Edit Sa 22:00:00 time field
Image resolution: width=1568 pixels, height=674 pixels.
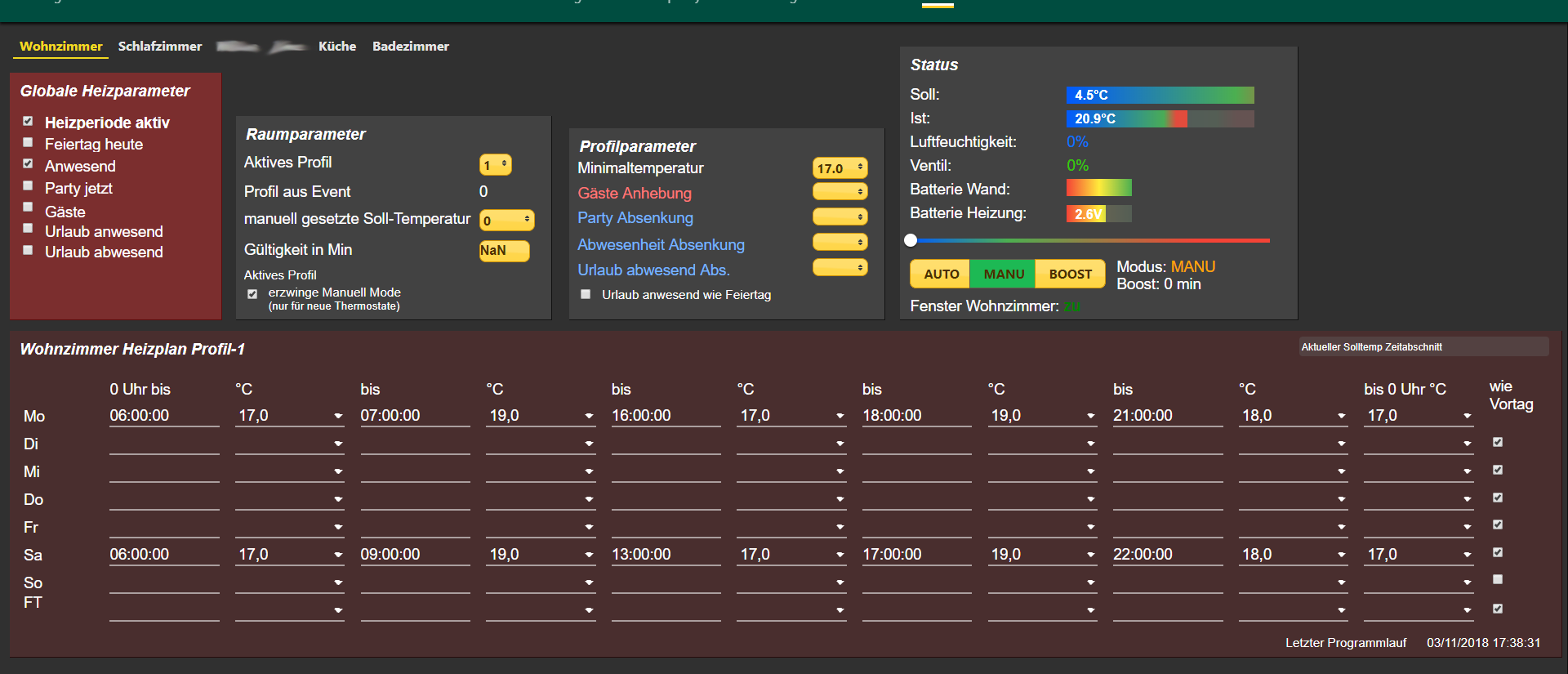click(1168, 555)
